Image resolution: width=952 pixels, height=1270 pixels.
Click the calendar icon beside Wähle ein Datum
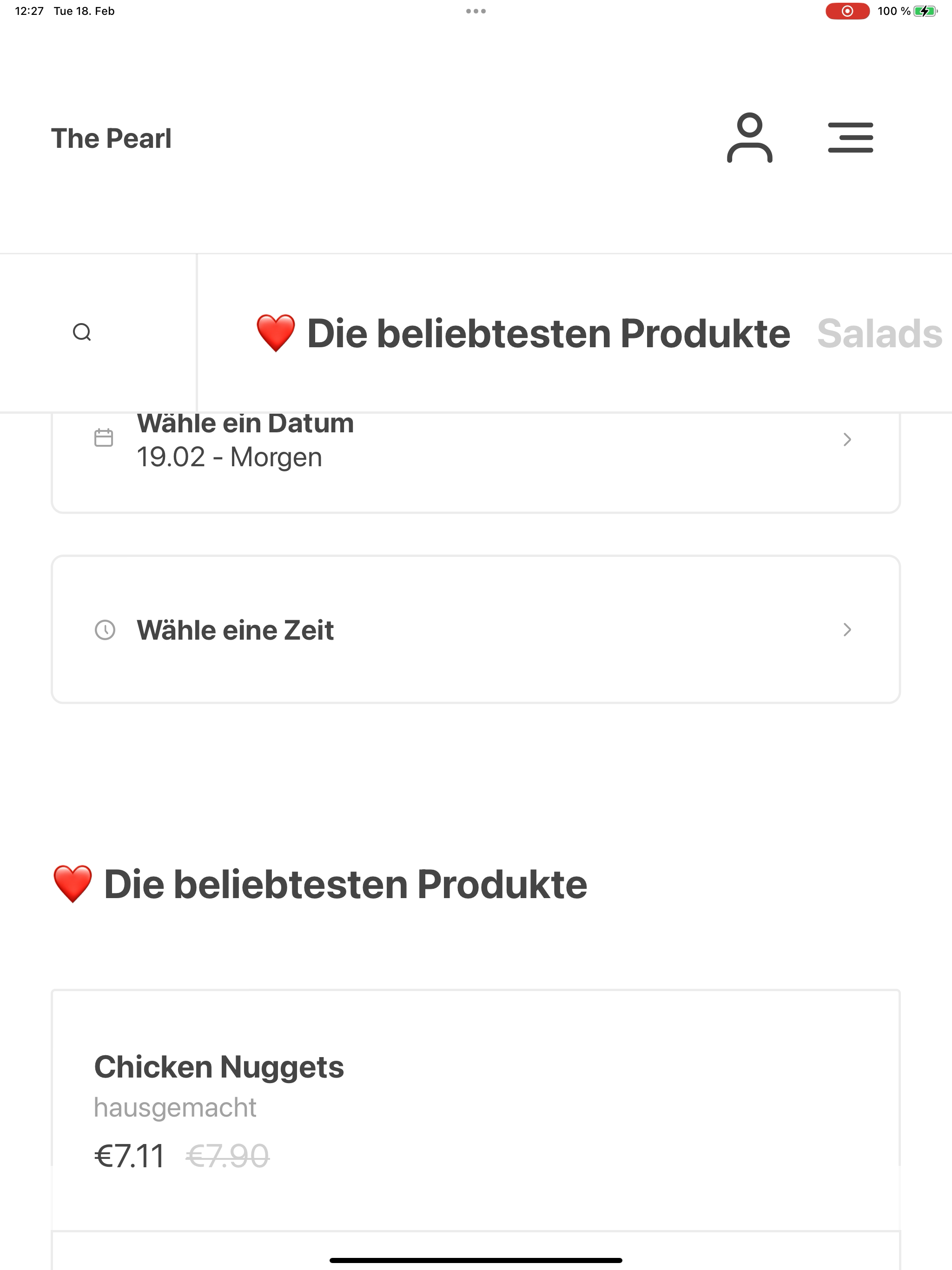[103, 437]
